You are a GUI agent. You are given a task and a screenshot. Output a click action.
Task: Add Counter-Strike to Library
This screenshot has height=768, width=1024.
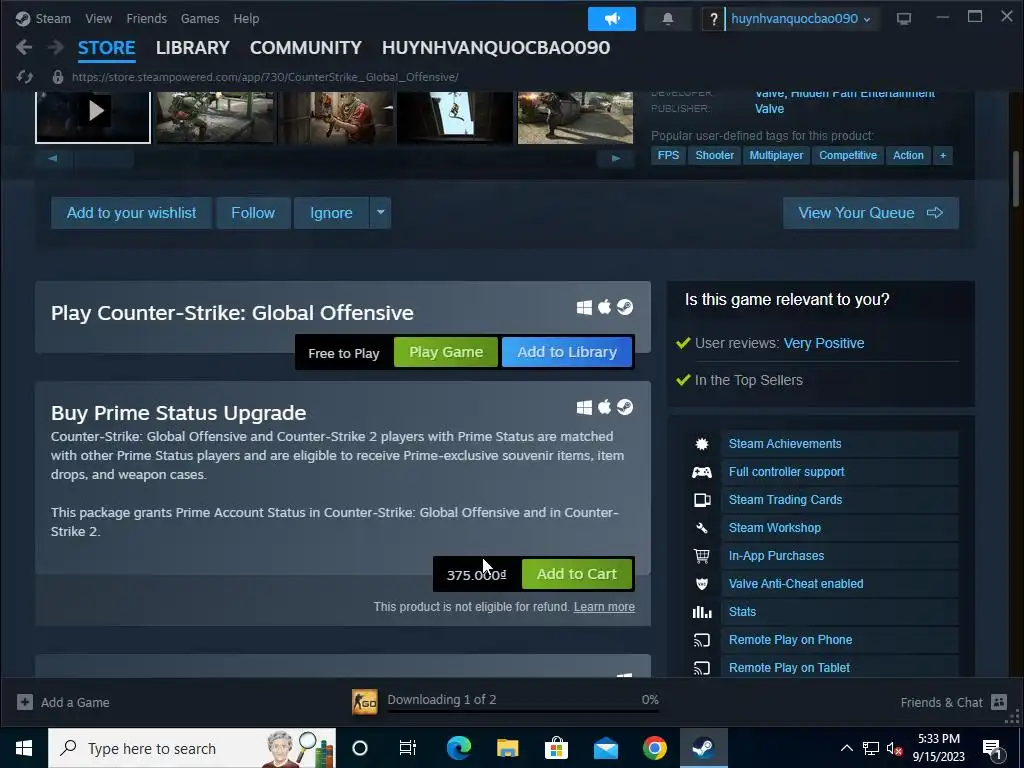(567, 352)
